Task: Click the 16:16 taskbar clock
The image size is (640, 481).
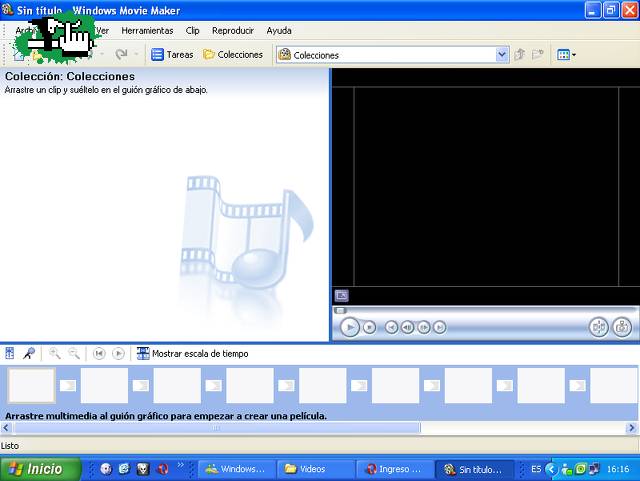Action: [x=618, y=469]
